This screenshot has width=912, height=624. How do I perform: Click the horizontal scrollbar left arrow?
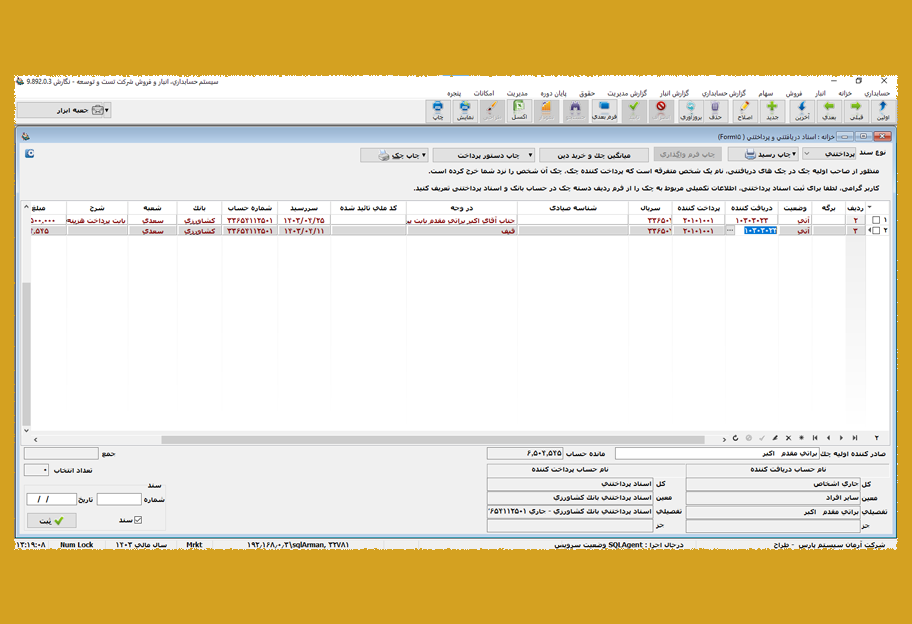click(x=35, y=440)
